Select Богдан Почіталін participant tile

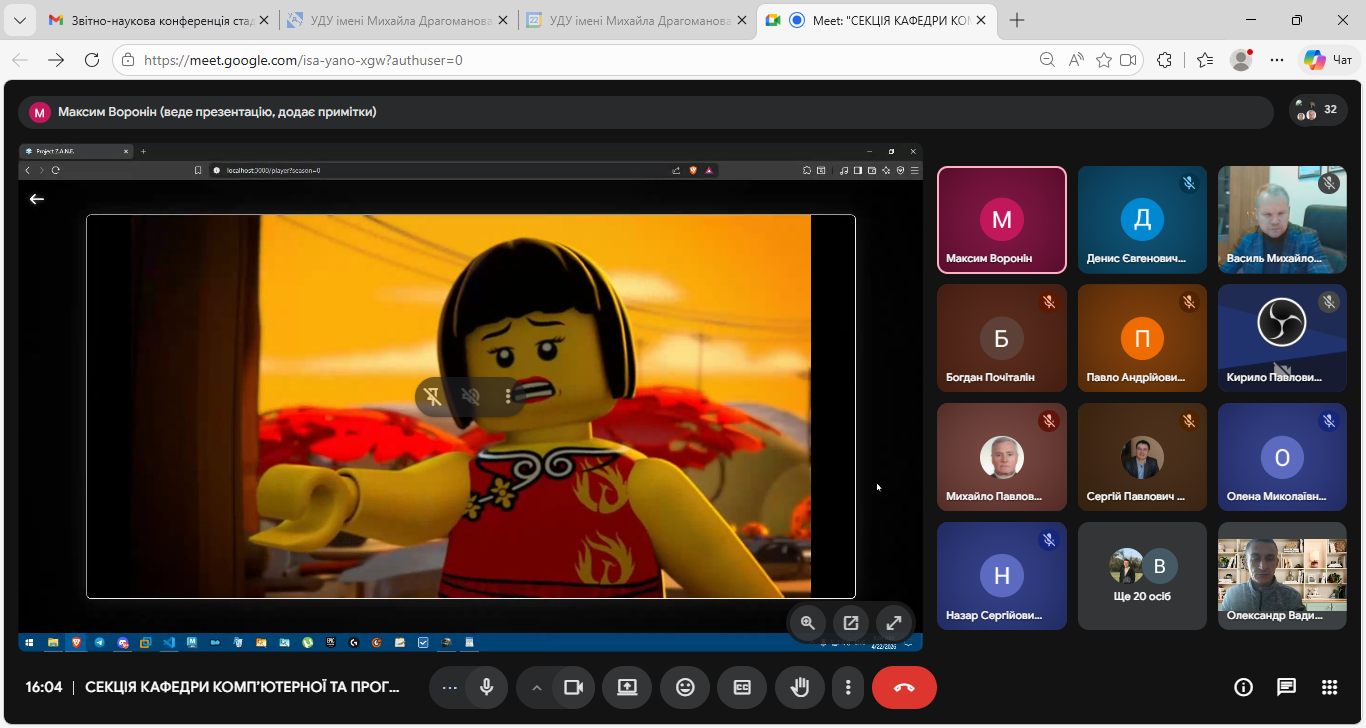pyautogui.click(x=1002, y=338)
